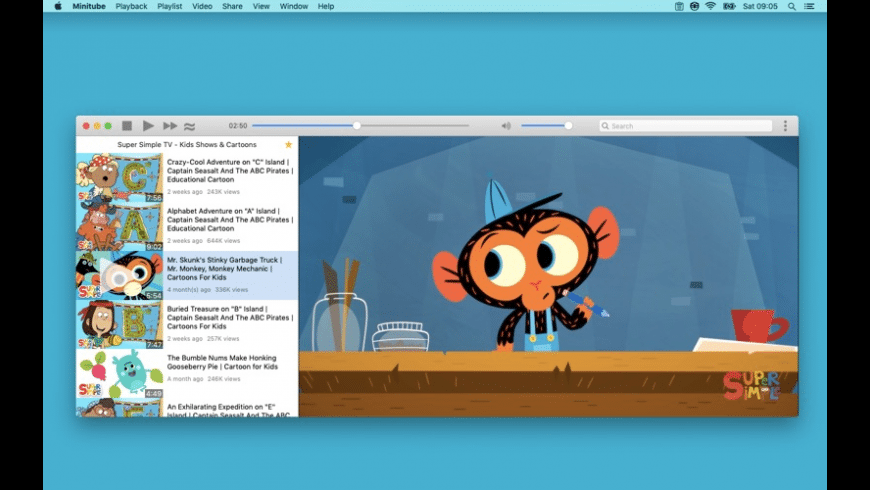Click the Alphabet Adventure on "A" Island title
The height and width of the screenshot is (490, 870).
[x=230, y=220]
